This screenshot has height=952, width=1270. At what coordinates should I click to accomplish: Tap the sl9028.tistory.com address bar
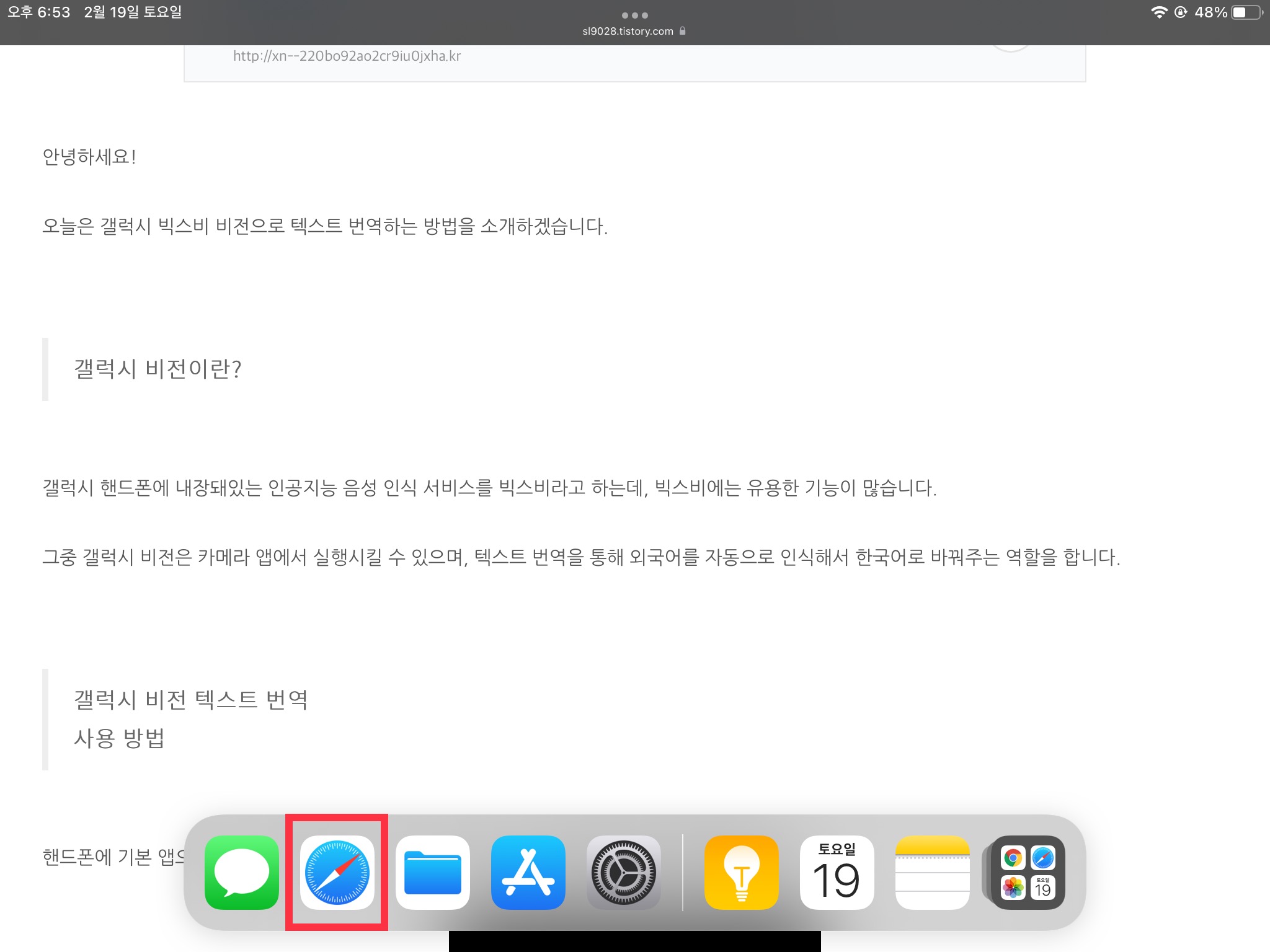coord(628,31)
